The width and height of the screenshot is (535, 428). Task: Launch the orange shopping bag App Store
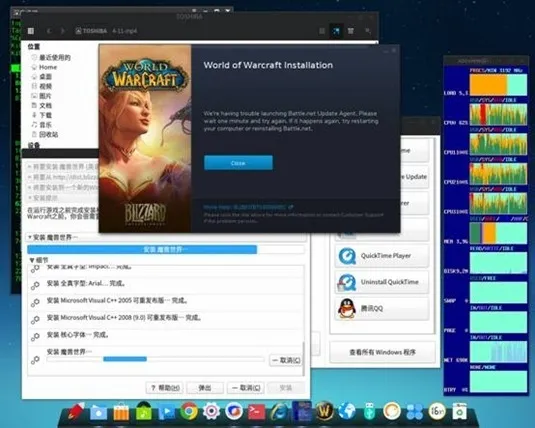[121, 412]
